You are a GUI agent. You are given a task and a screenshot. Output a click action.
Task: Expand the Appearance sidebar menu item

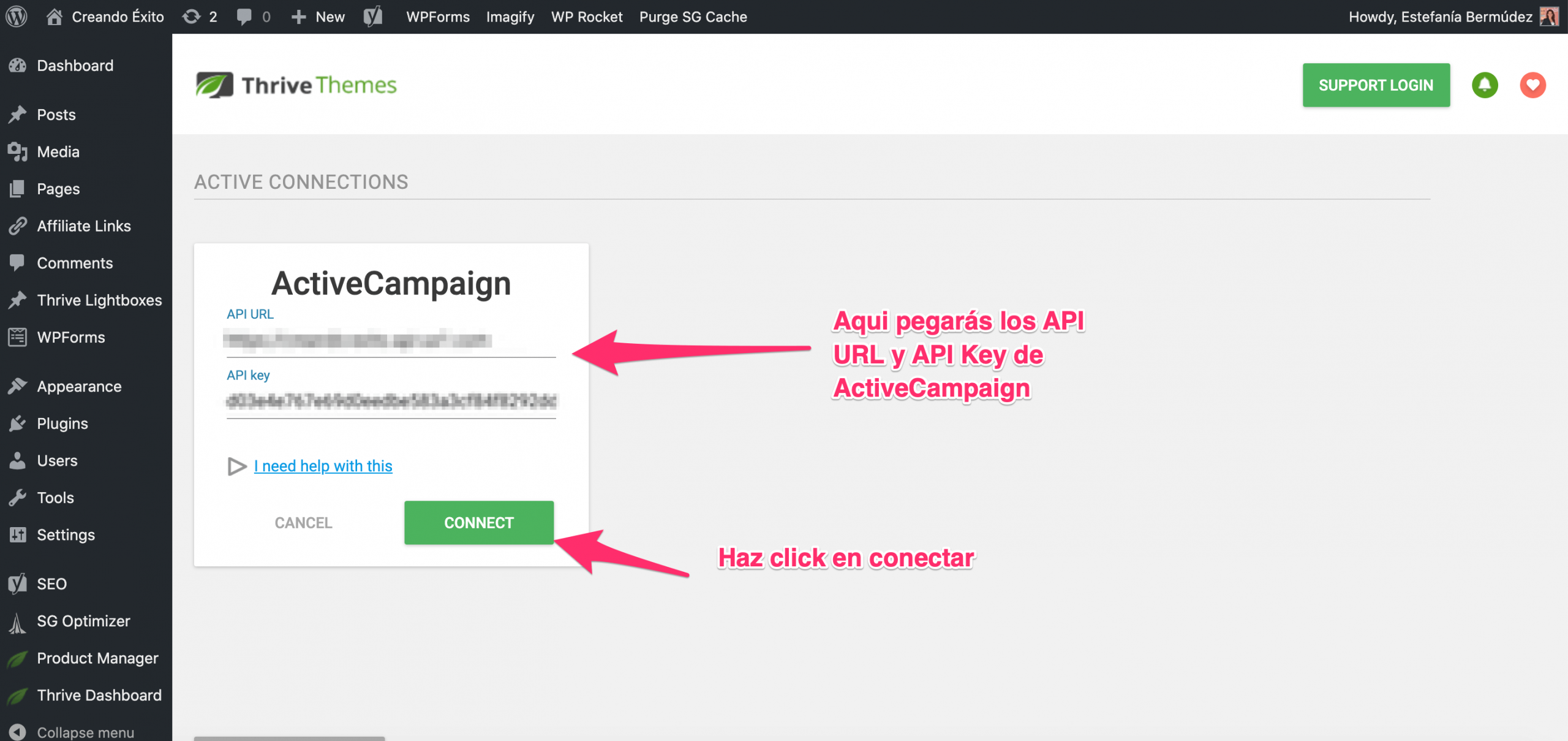(x=78, y=387)
